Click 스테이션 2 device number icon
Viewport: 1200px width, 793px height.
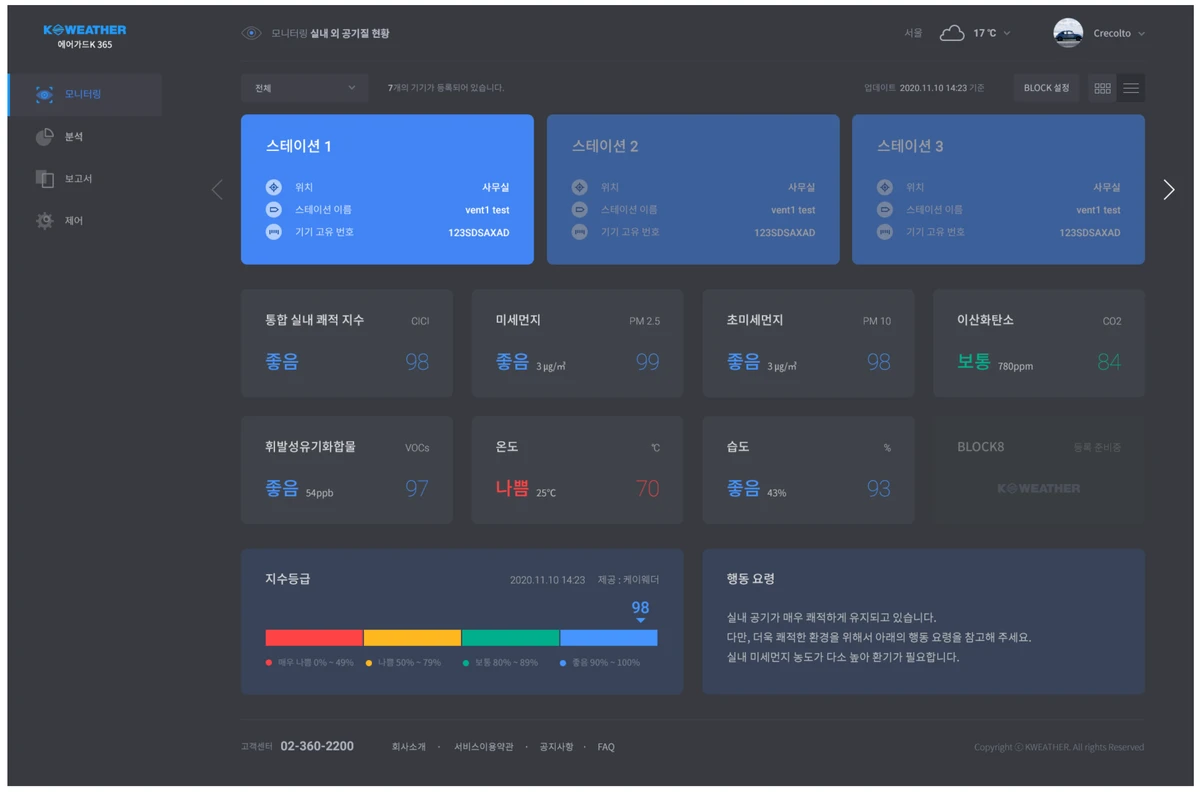pyautogui.click(x=579, y=232)
